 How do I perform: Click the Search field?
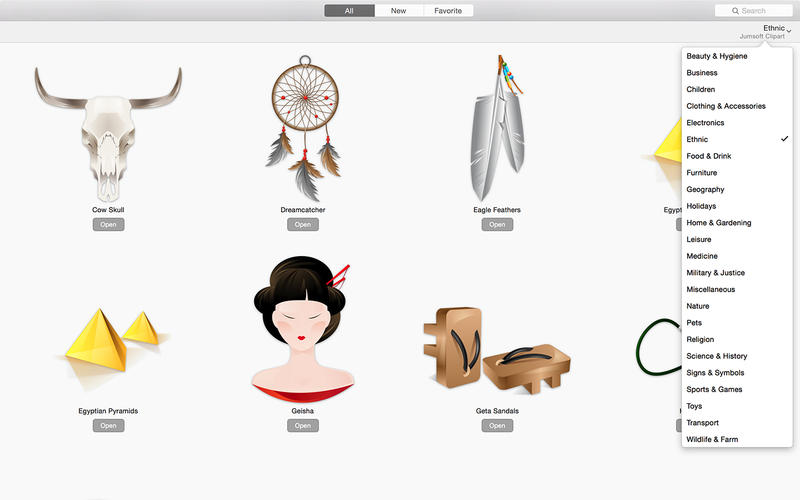(754, 11)
